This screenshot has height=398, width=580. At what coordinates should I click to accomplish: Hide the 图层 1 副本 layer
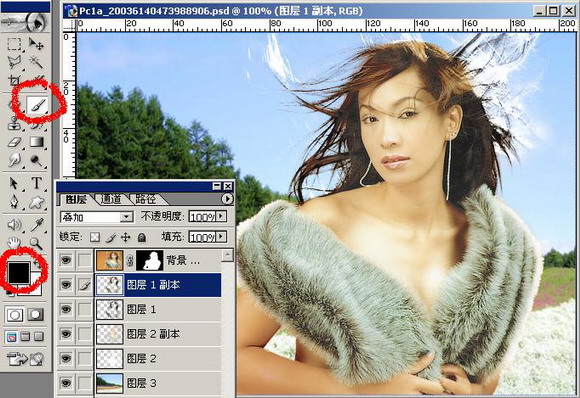(66, 285)
